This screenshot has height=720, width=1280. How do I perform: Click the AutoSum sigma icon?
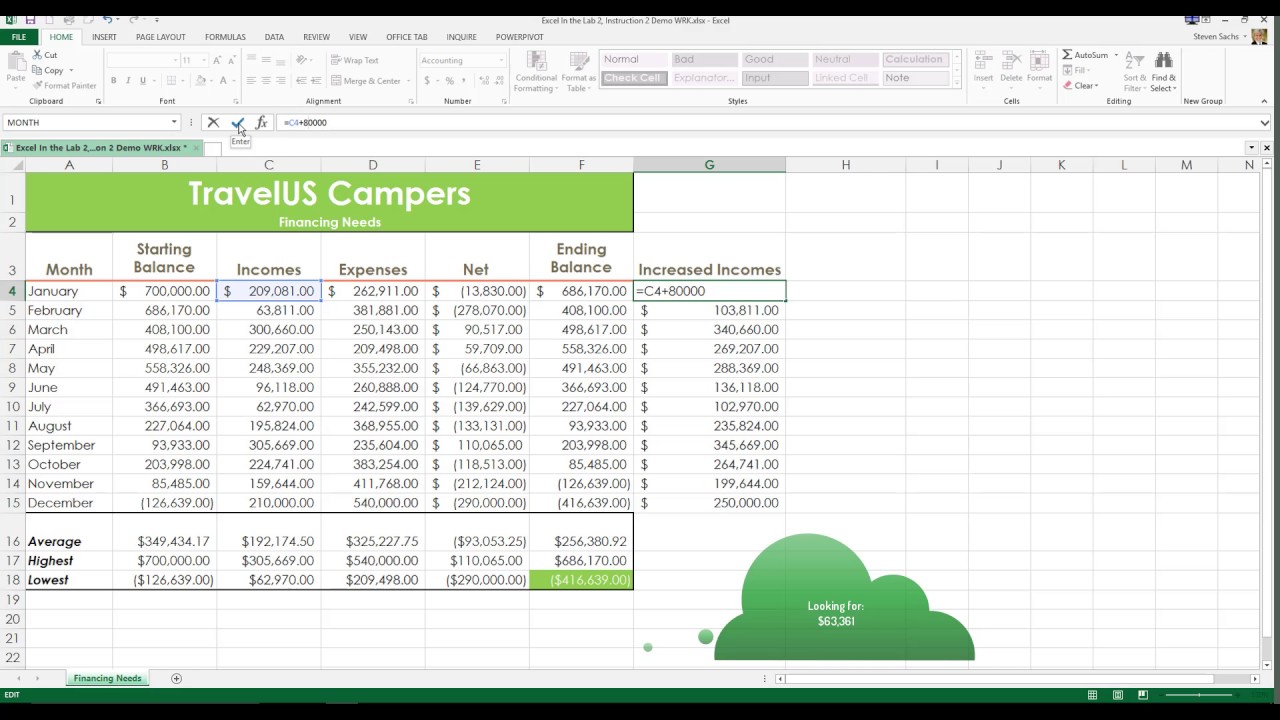1067,55
